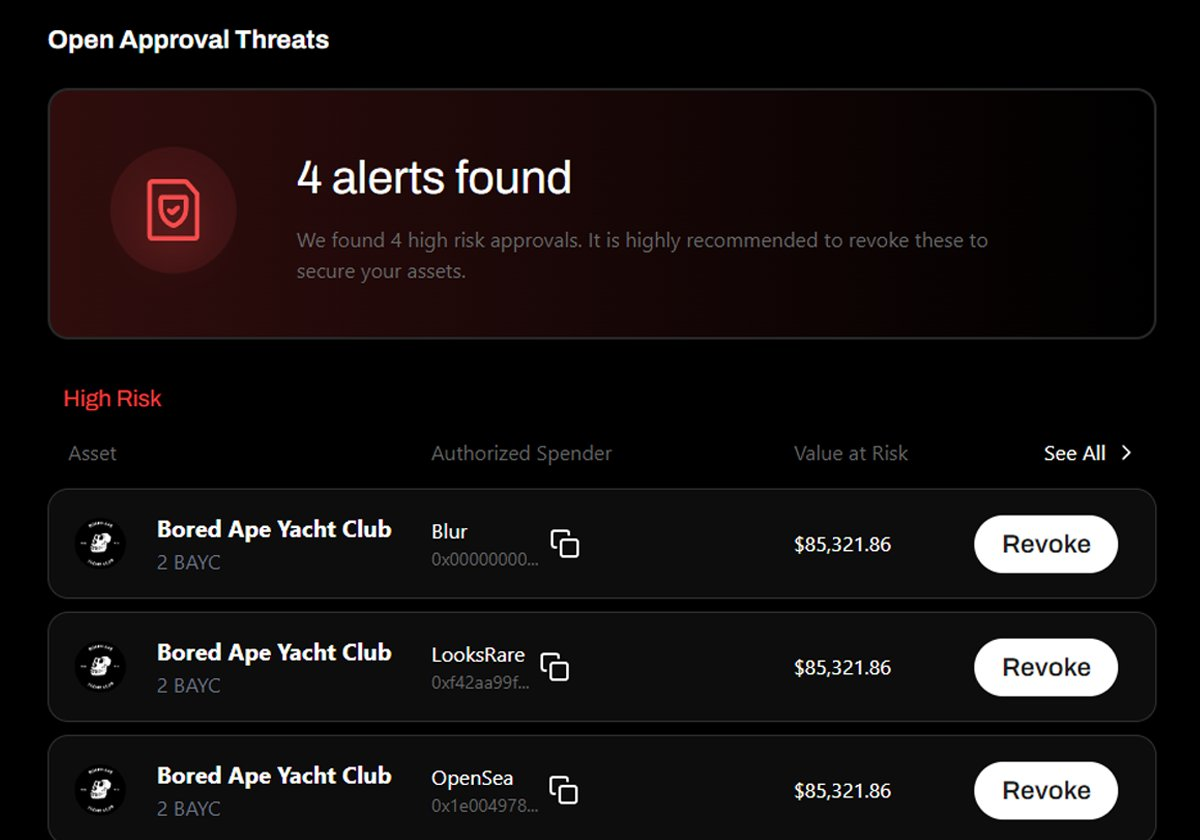Revoke the LooksRare approval
1200x840 pixels.
(x=1045, y=667)
